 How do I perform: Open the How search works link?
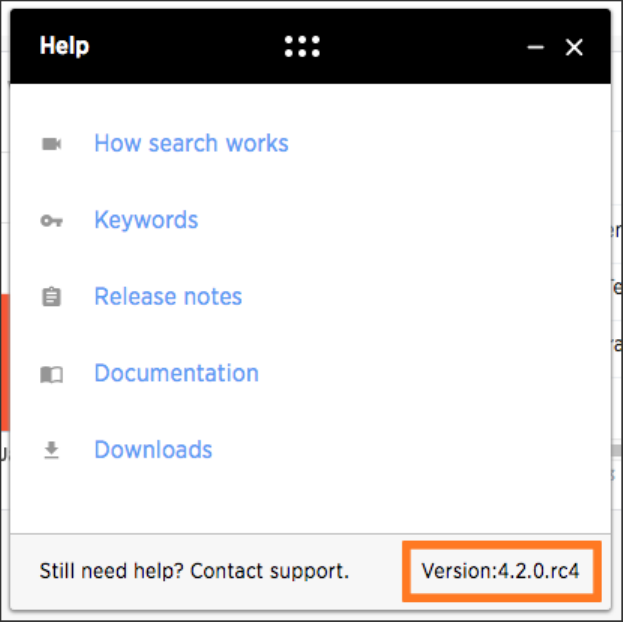(191, 143)
